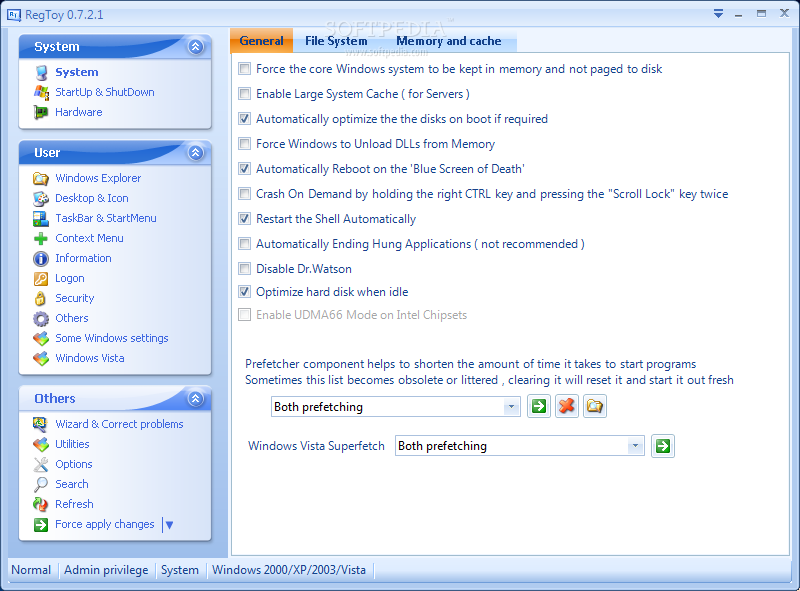
Task: Collapse the System panel chevron
Action: coord(196,46)
